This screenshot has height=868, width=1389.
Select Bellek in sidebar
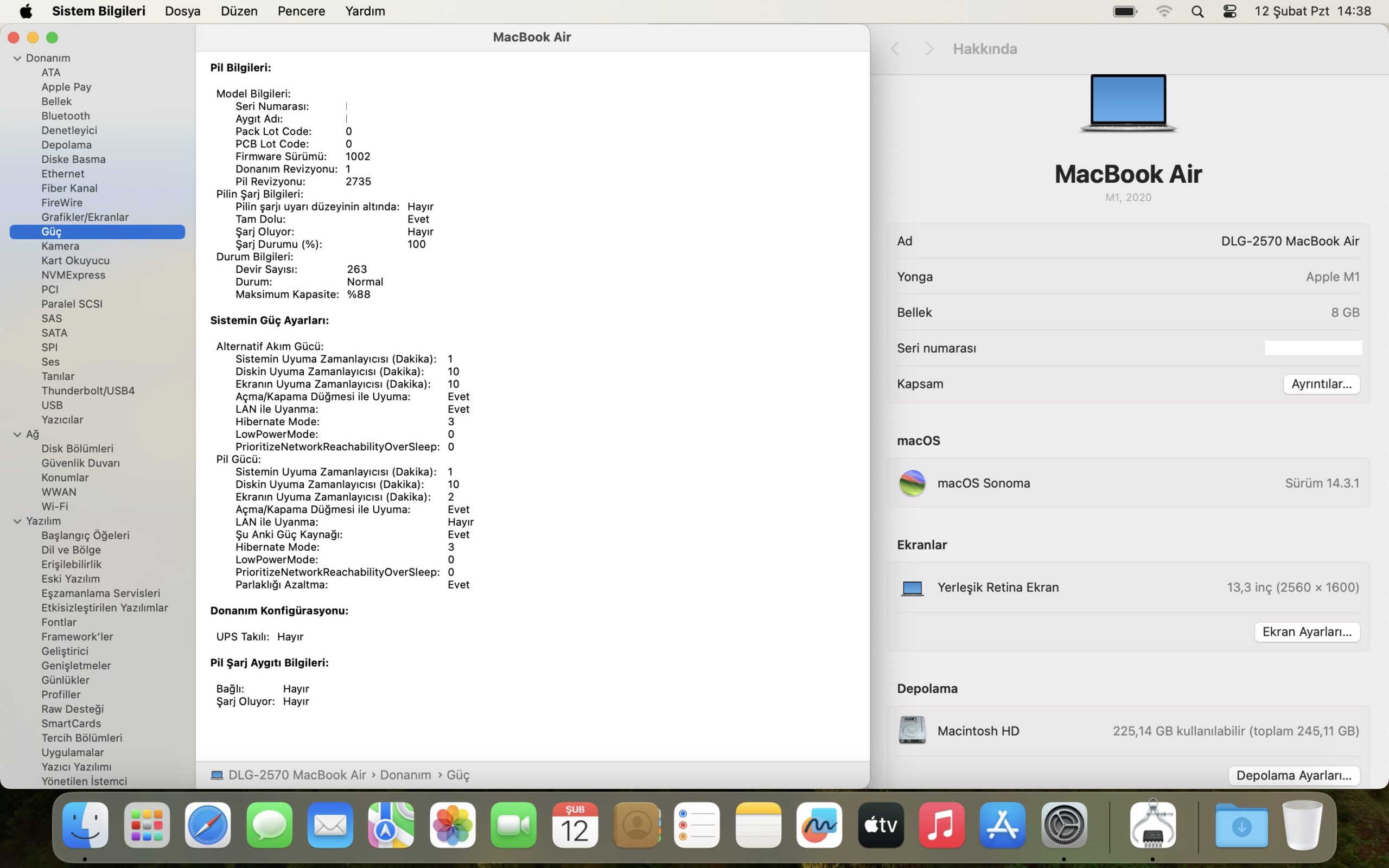click(x=56, y=101)
